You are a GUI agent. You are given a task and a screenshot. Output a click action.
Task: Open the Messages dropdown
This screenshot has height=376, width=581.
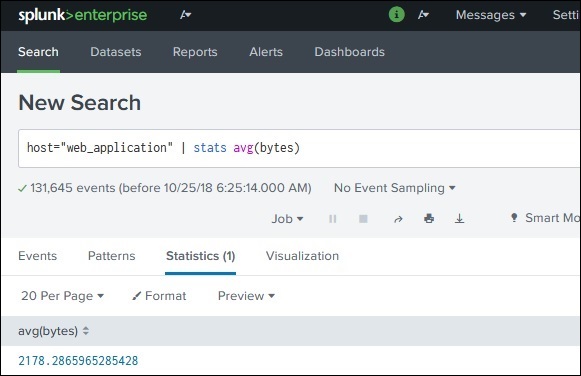coord(491,15)
